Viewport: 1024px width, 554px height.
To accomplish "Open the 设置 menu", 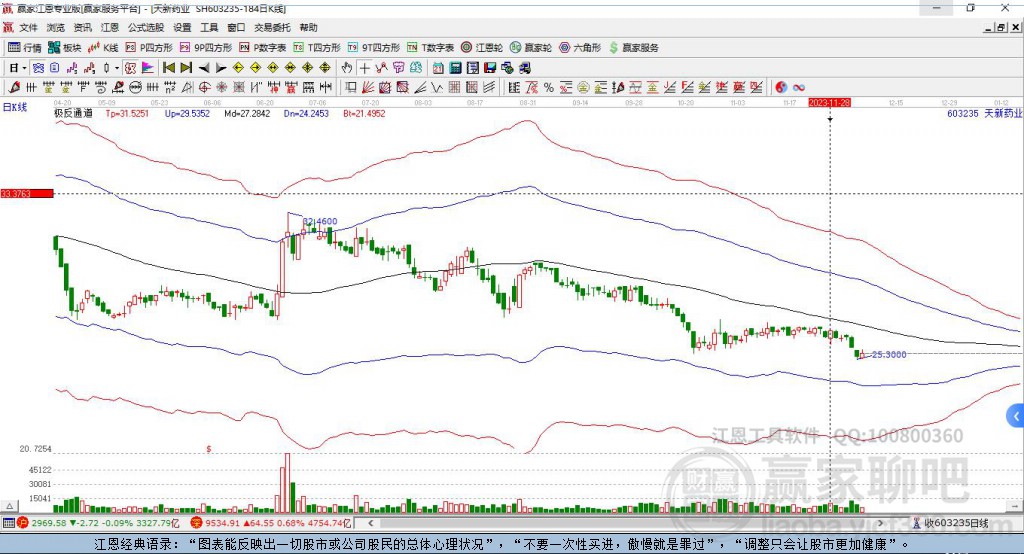I will [182, 27].
